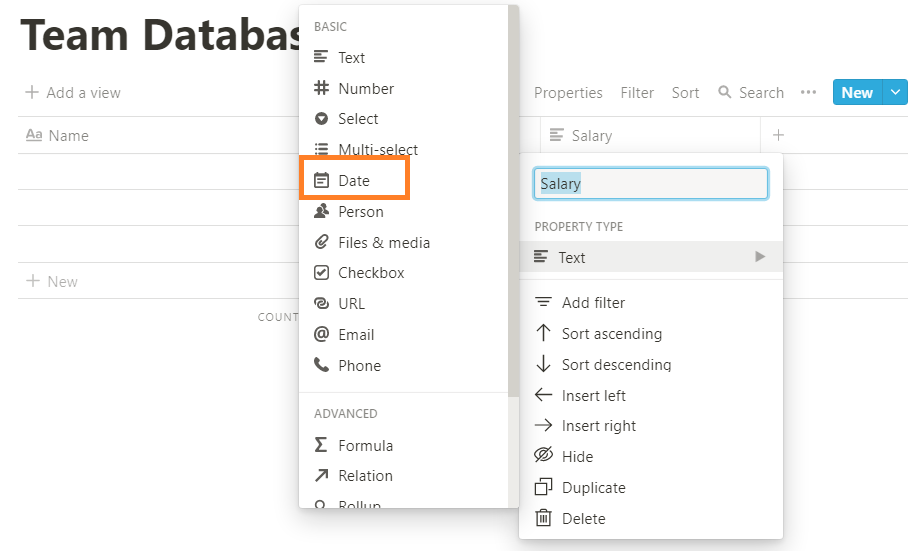
Task: Choose the Person property icon
Action: tap(321, 211)
